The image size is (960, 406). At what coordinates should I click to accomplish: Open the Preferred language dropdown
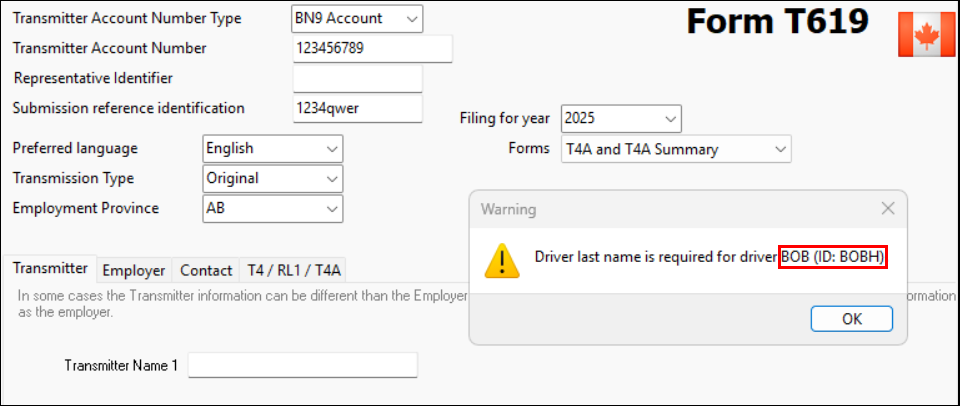click(x=272, y=148)
